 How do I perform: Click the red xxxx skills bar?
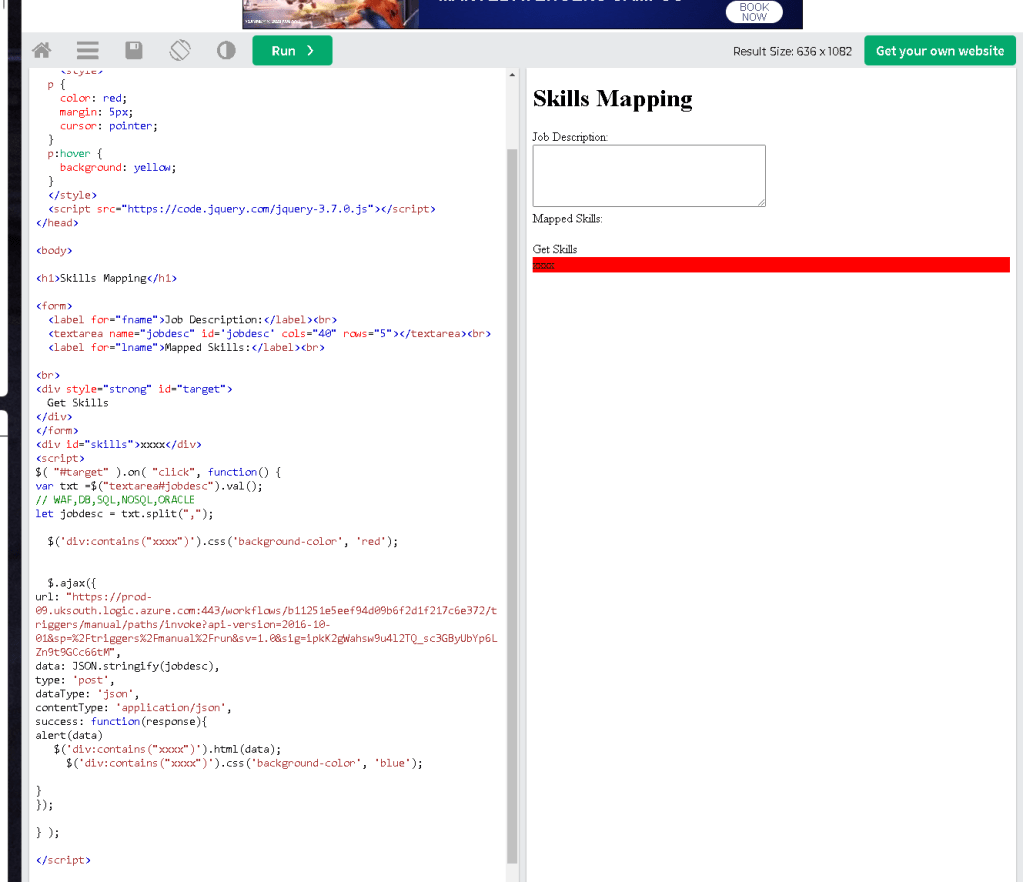pyautogui.click(x=771, y=265)
